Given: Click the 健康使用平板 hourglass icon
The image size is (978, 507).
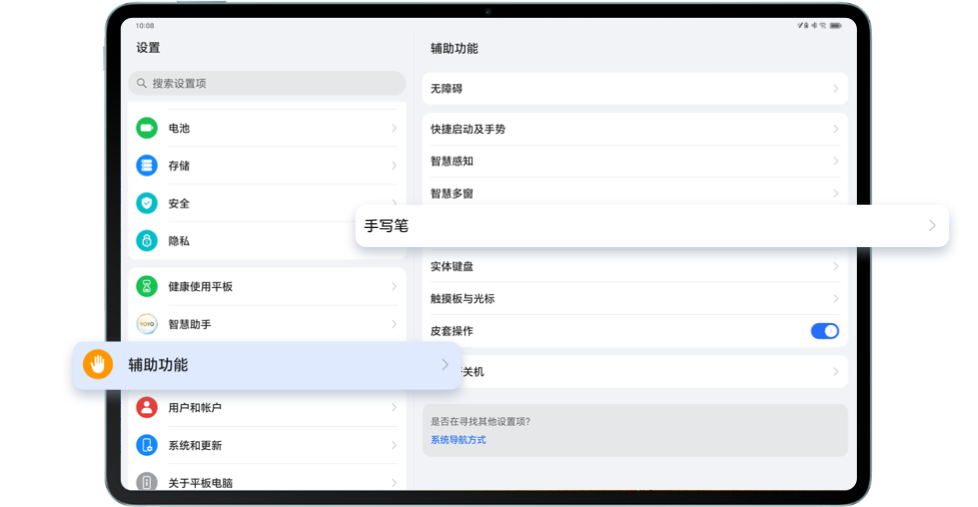Looking at the screenshot, I should pyautogui.click(x=147, y=286).
